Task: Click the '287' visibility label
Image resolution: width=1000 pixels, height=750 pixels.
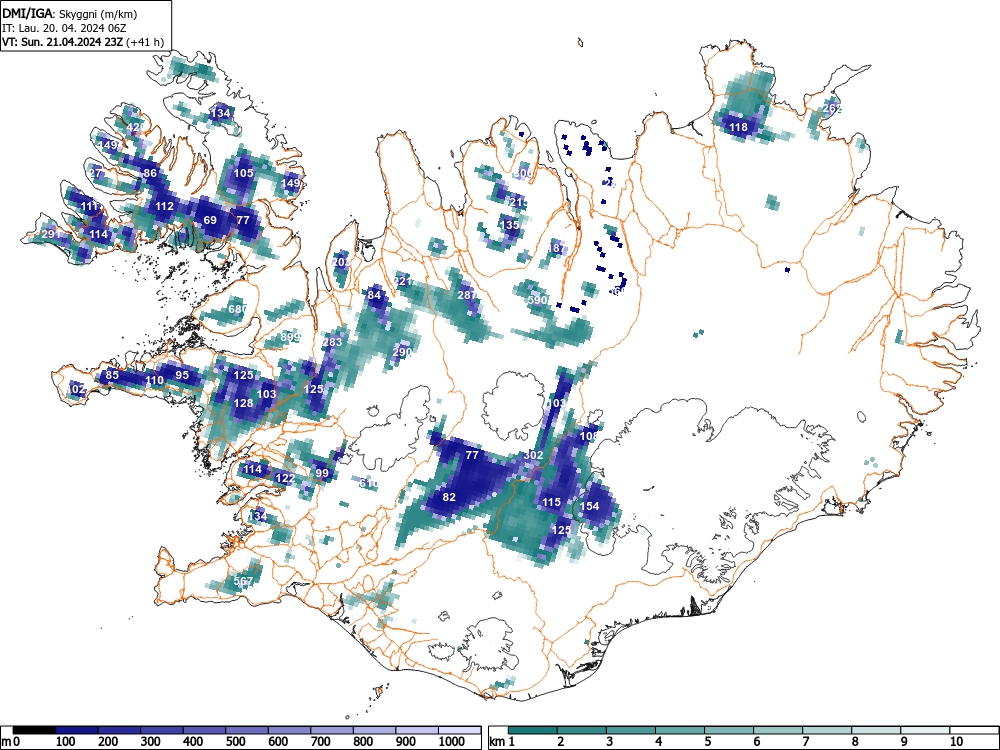Action: coord(467,295)
